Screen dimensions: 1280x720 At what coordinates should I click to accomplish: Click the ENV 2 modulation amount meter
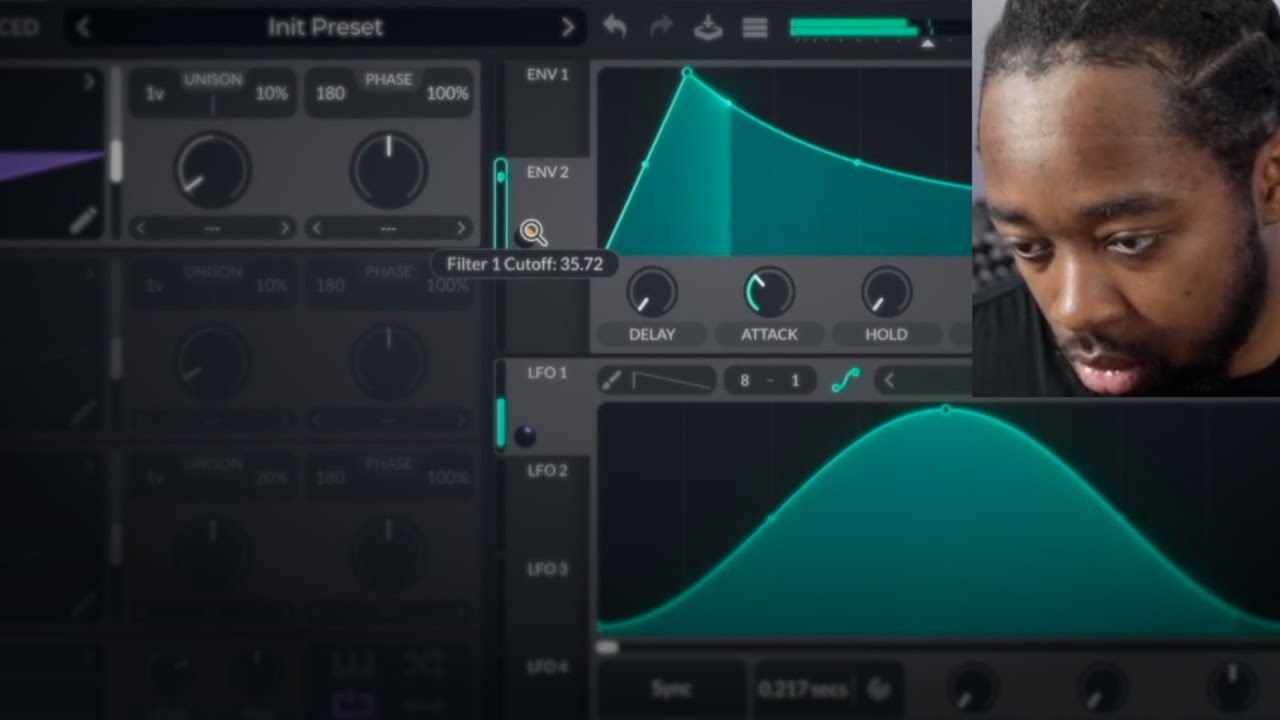click(x=501, y=204)
